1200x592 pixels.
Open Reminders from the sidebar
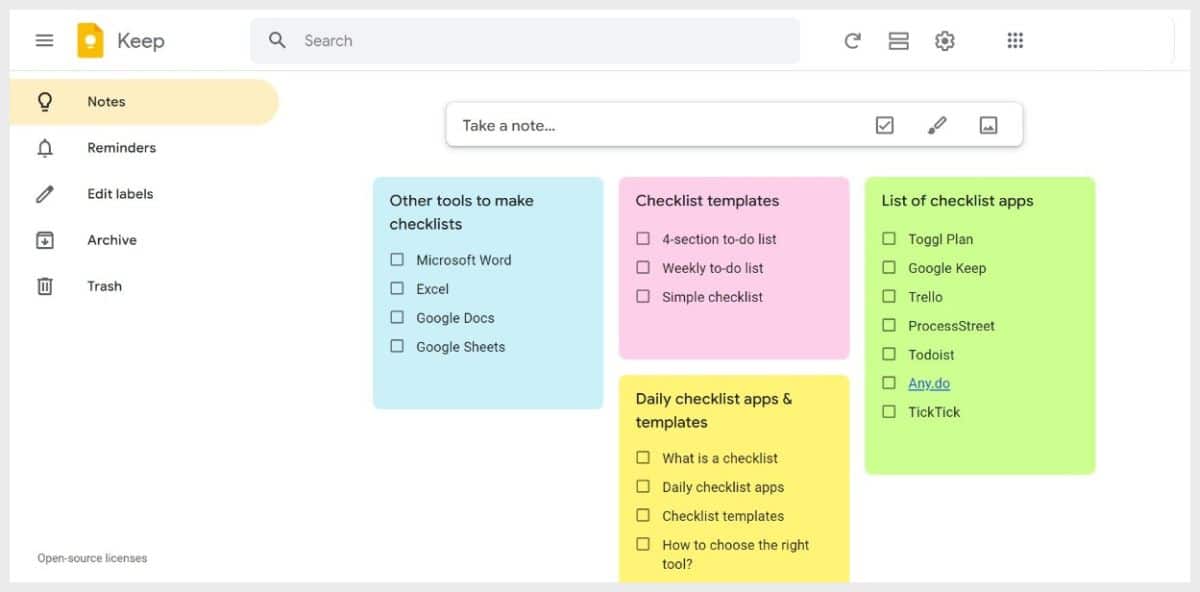(121, 147)
